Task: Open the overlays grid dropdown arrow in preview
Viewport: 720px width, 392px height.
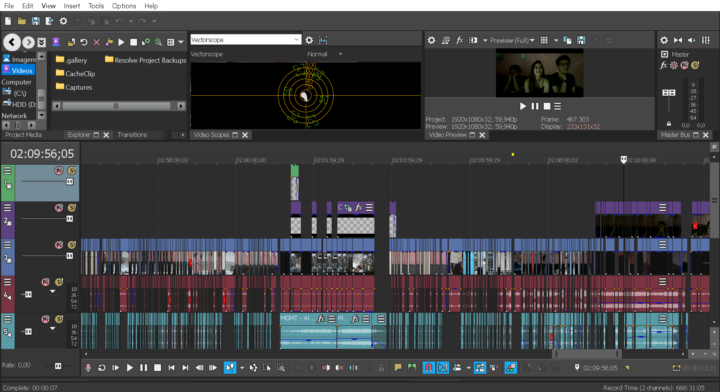Action: pos(556,40)
